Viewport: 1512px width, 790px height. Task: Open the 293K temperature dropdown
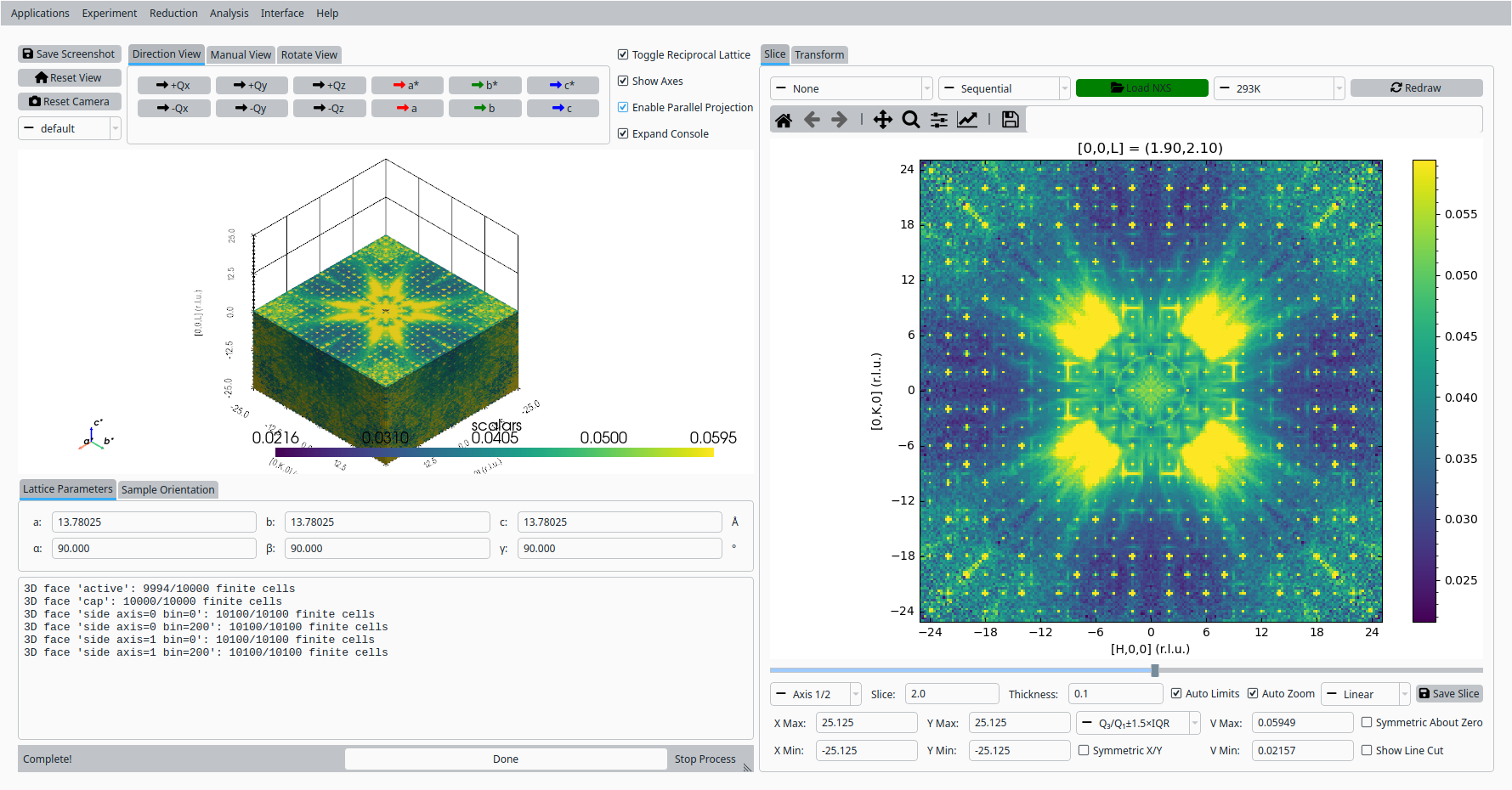tap(1279, 88)
